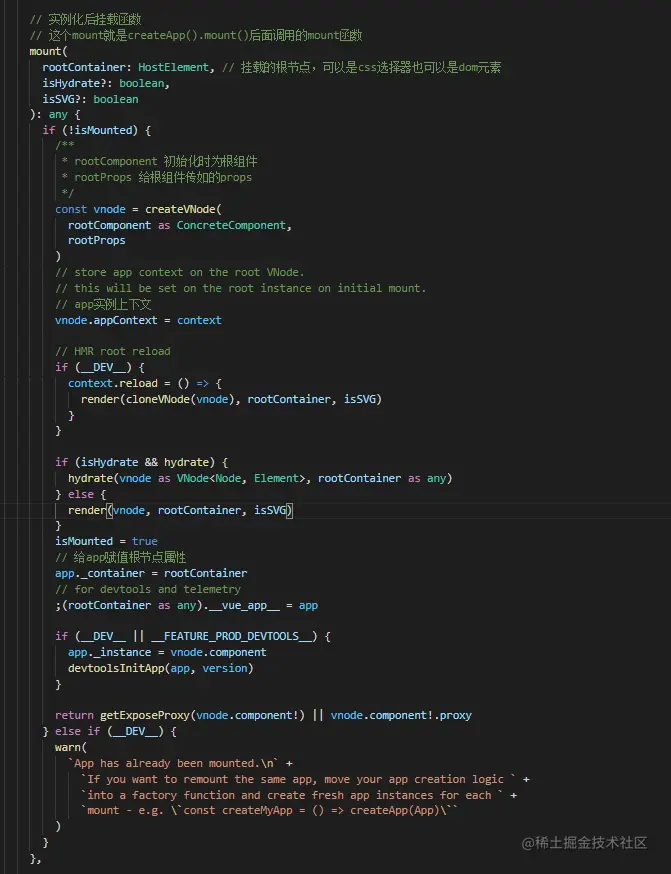Click the 'isMounted = true' assignment
This screenshot has width=671, height=874.
106,541
